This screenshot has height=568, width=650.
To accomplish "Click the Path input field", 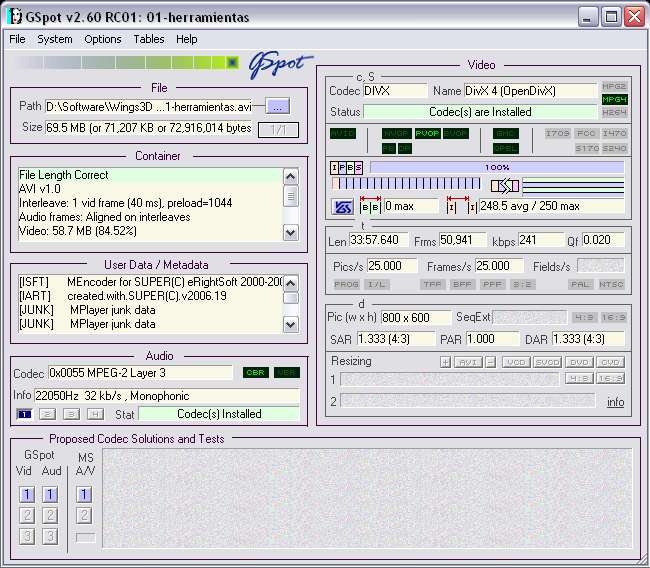I will [x=149, y=107].
